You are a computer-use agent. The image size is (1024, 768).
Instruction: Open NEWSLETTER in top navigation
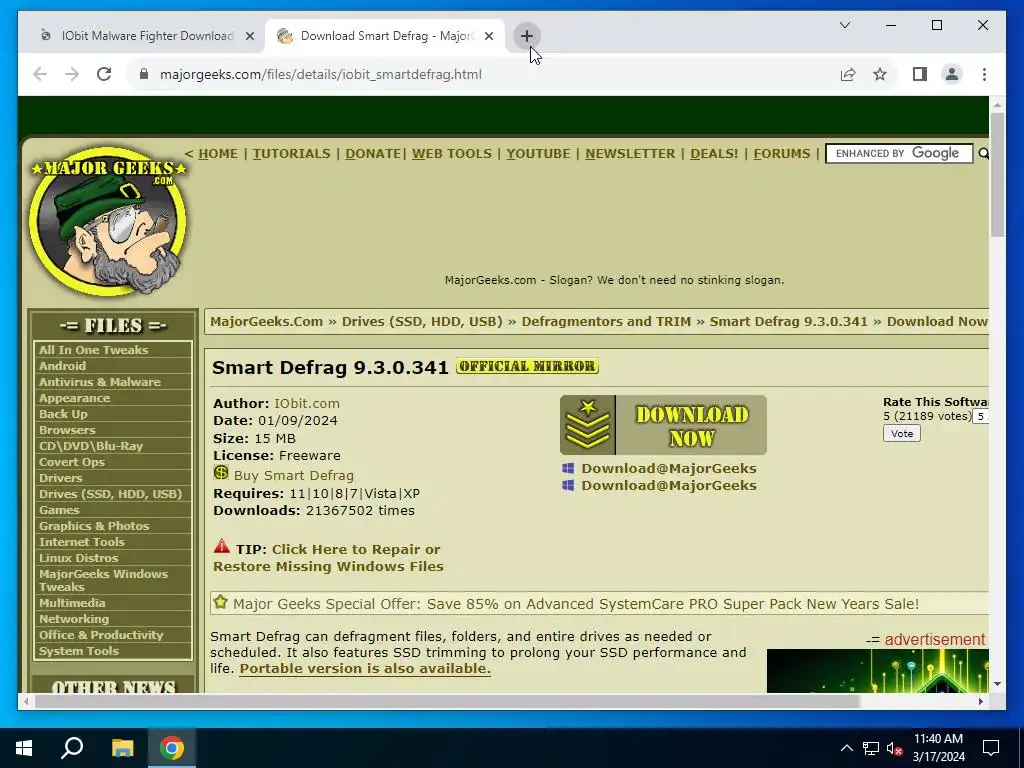click(x=630, y=153)
